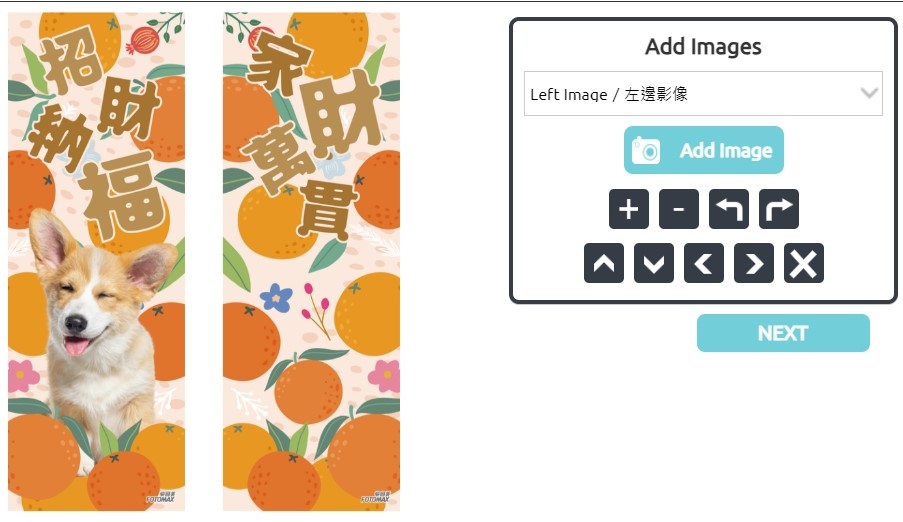Image resolution: width=903 pixels, height=522 pixels.
Task: Select the right orange banner preview
Action: (311, 262)
